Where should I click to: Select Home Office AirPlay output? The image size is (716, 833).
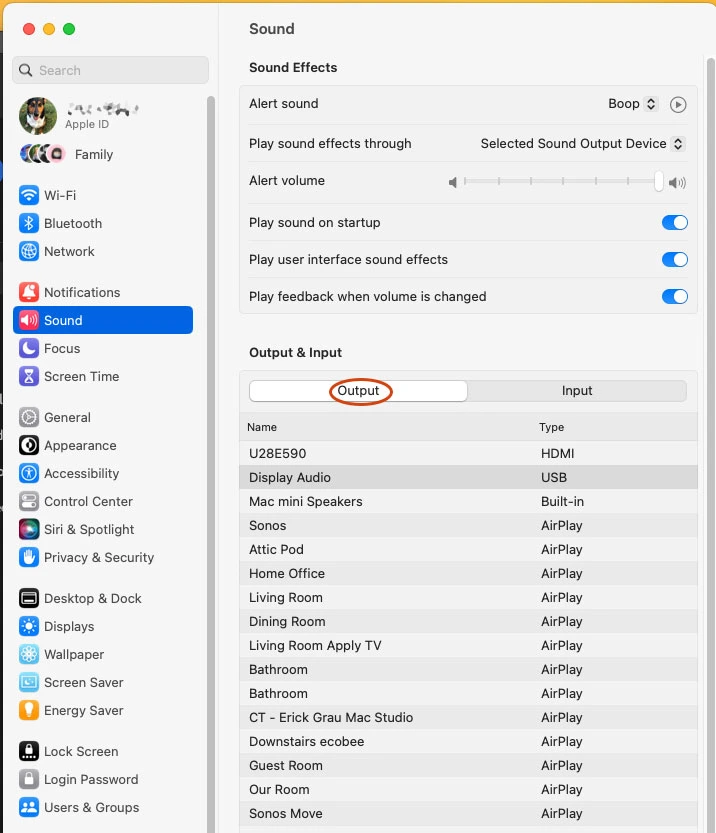click(x=468, y=574)
